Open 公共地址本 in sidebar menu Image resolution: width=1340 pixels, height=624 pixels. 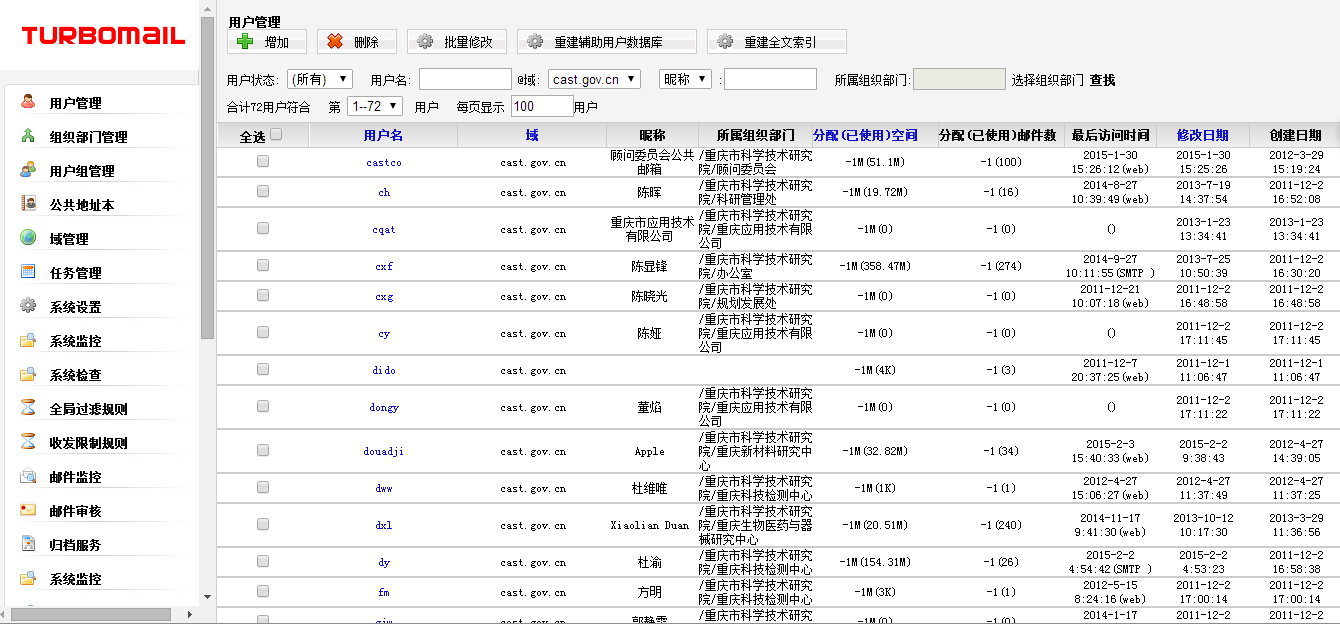tap(82, 205)
